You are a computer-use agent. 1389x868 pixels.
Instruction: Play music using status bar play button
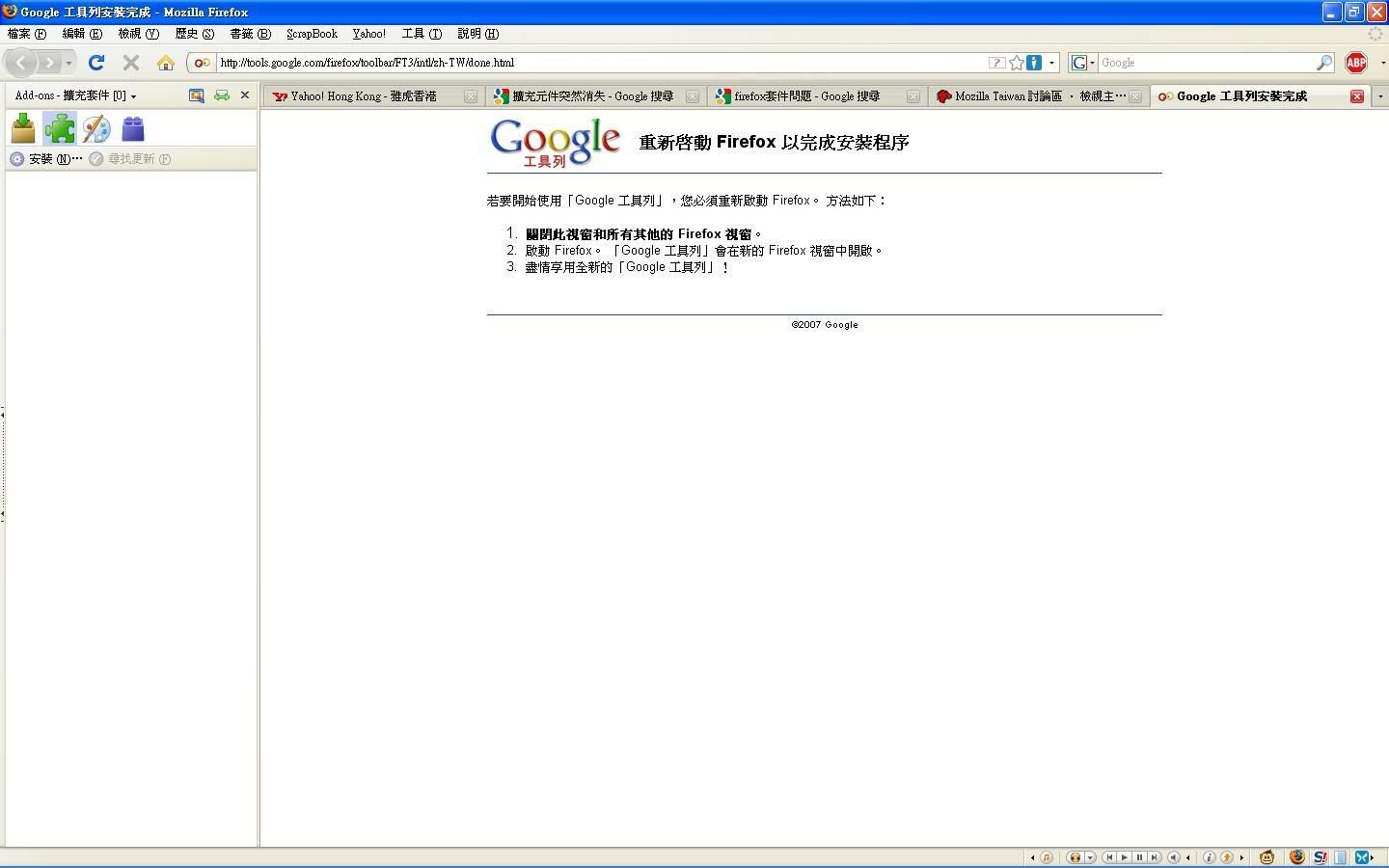pos(1125,857)
